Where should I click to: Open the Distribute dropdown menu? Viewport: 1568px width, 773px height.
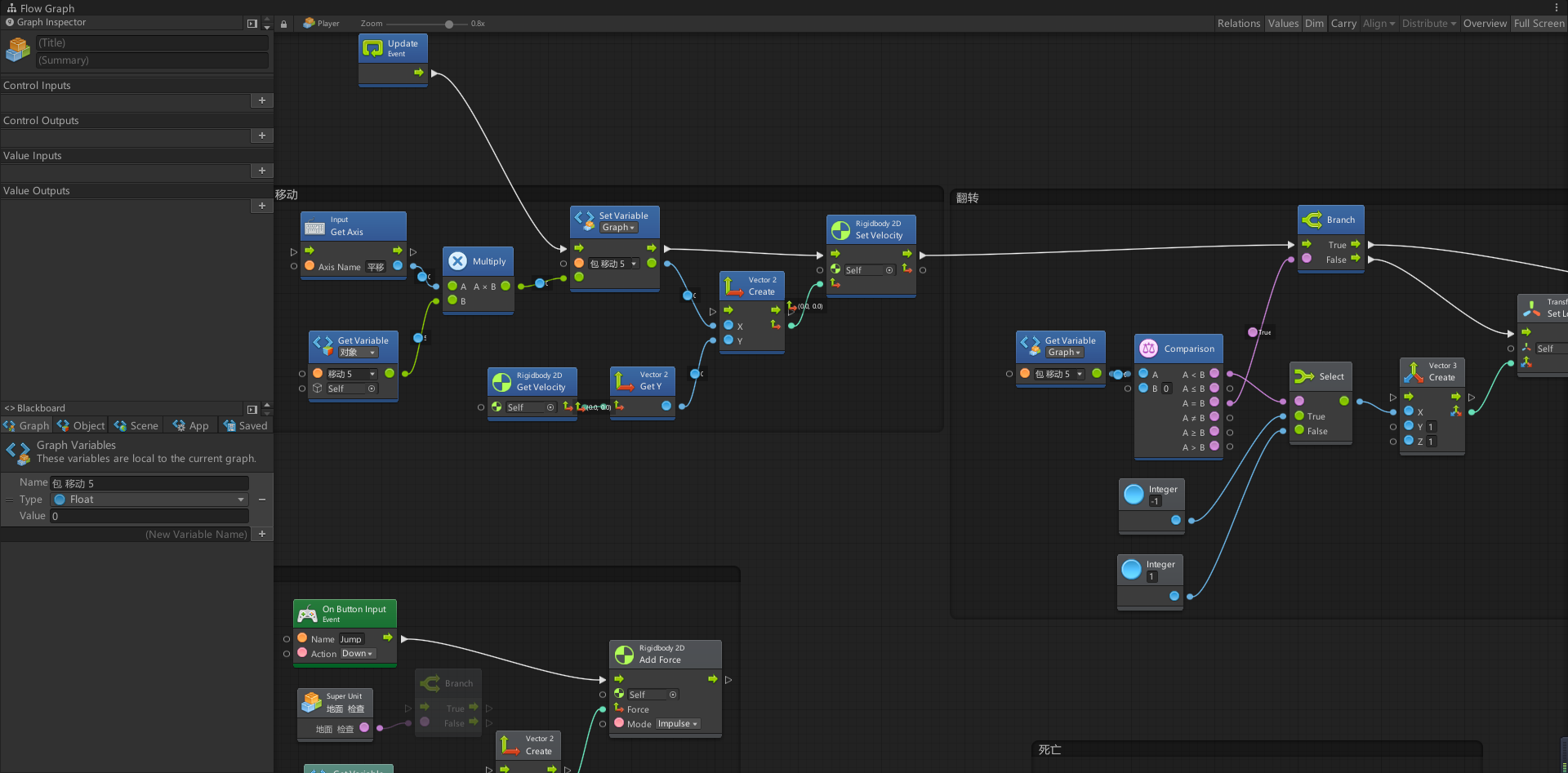coord(1429,24)
